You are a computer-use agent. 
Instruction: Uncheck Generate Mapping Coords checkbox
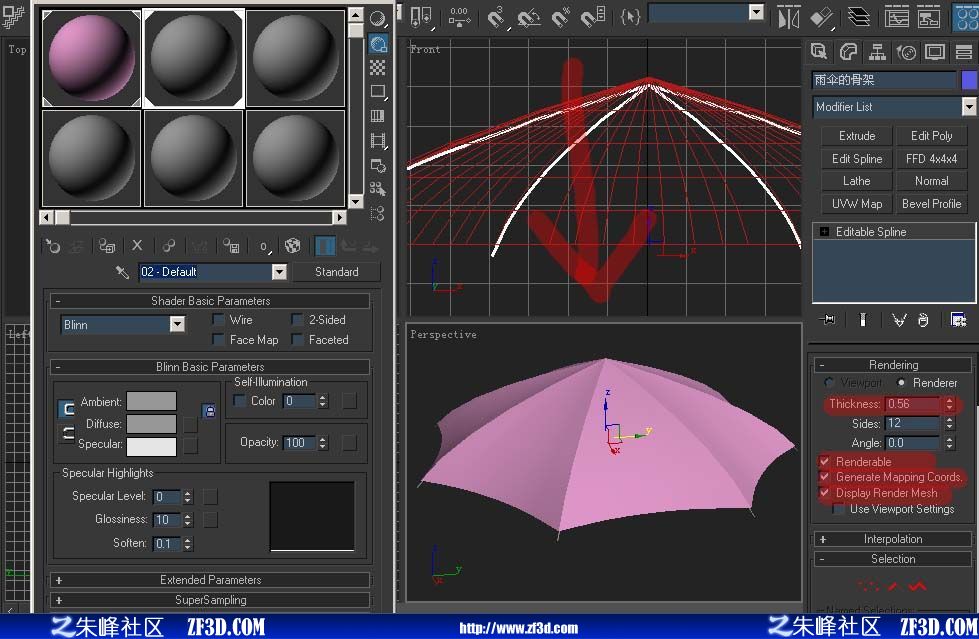[824, 477]
